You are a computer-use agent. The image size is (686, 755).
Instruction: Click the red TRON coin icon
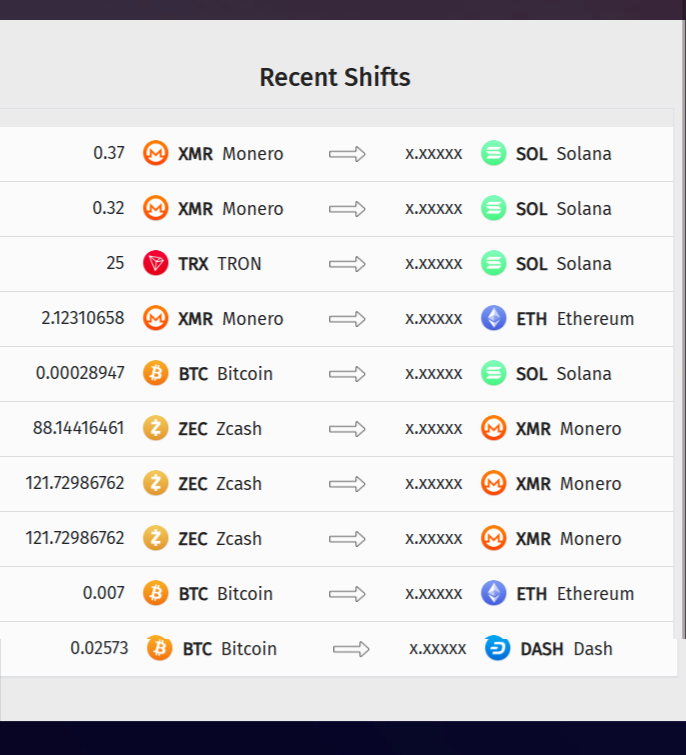(x=155, y=263)
